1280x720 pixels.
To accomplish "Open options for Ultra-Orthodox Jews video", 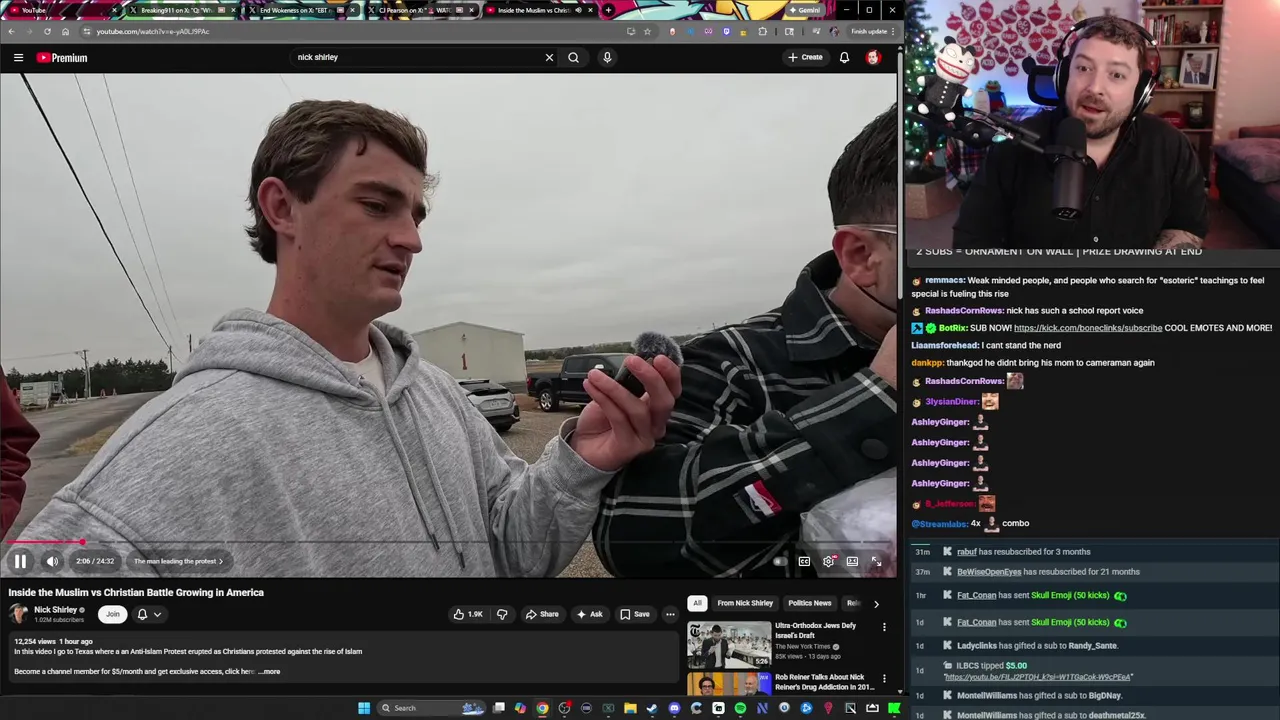I will point(883,627).
